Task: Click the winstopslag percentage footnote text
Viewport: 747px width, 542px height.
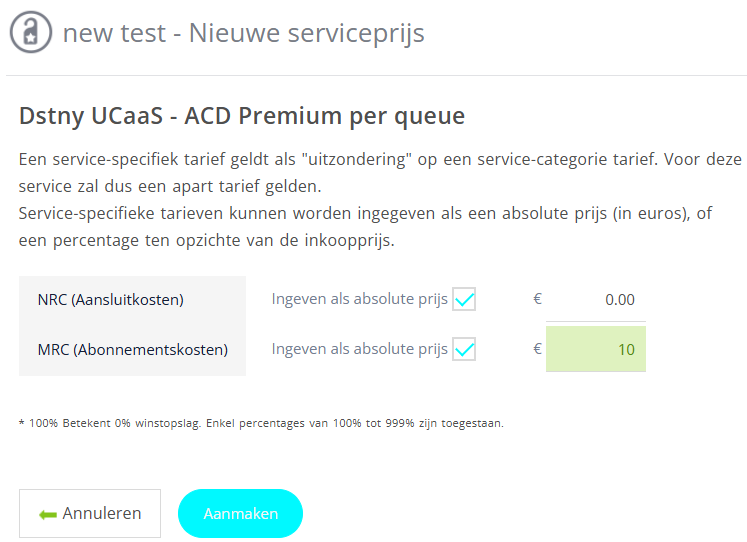Action: [x=261, y=423]
